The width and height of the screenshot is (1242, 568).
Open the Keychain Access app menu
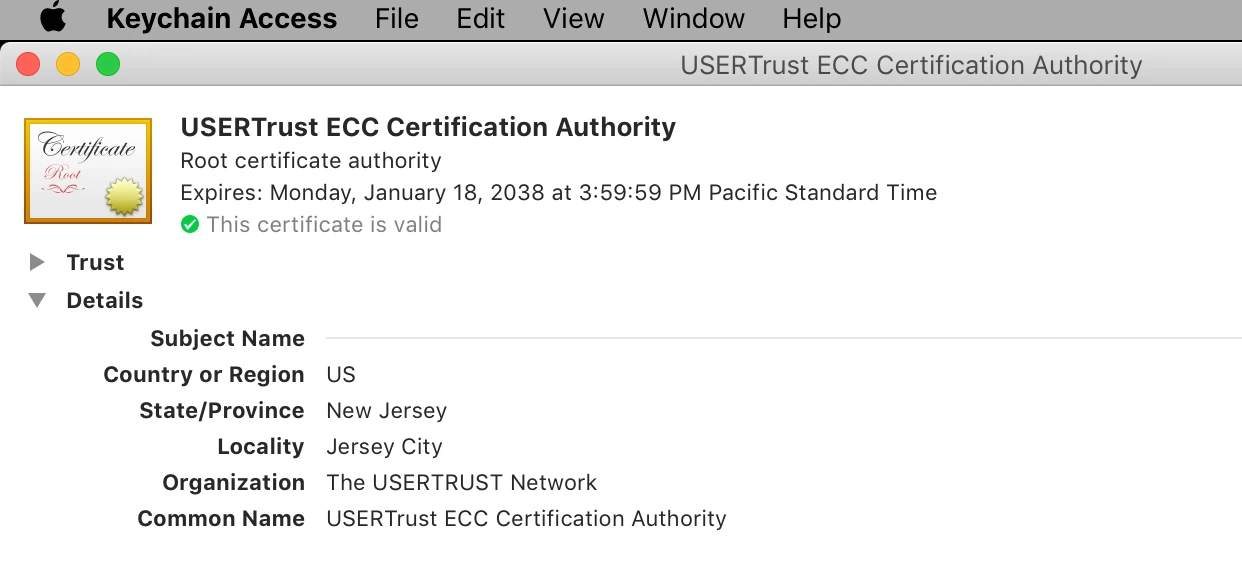point(221,18)
